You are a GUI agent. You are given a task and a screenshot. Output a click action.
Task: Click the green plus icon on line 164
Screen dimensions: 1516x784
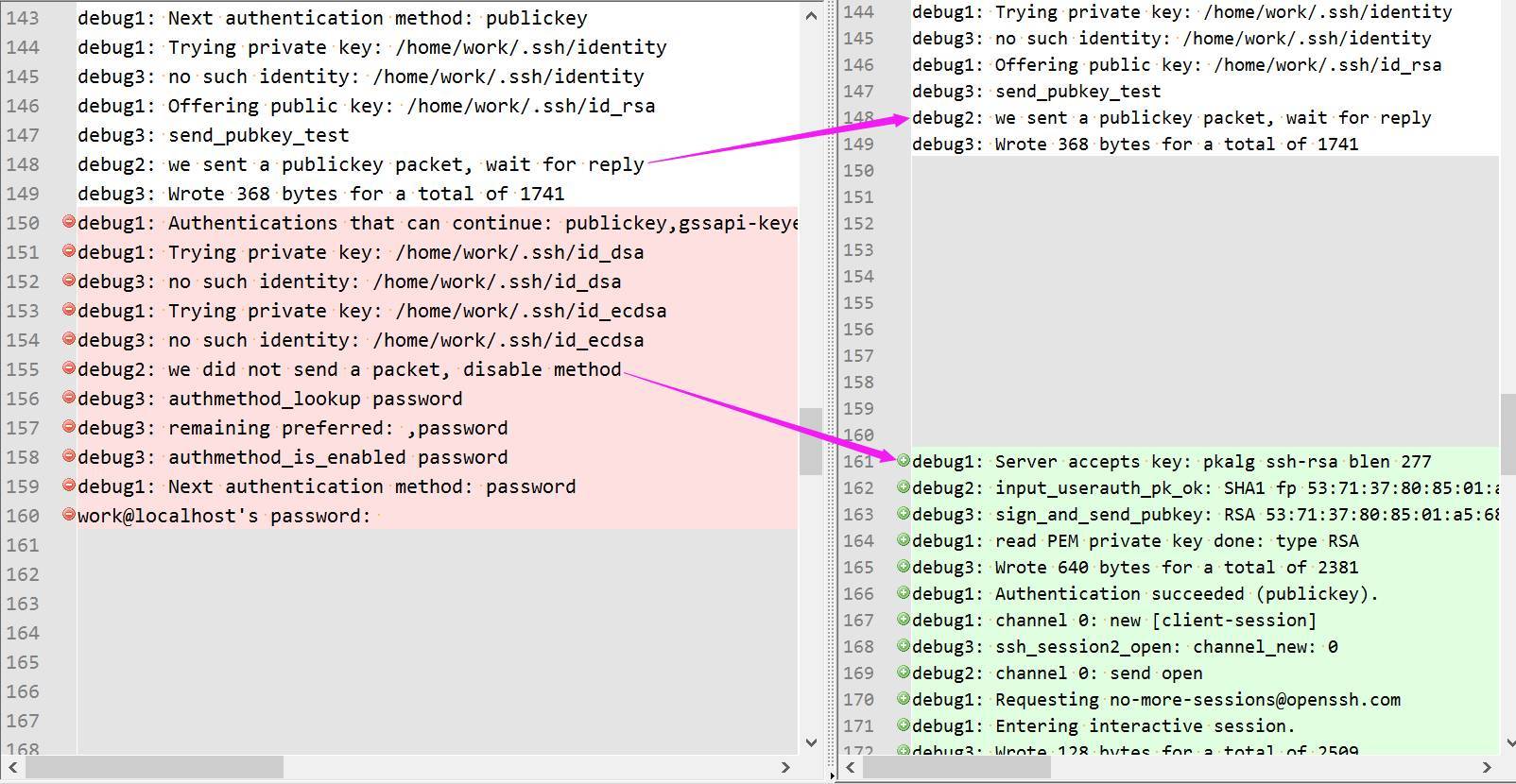point(903,540)
